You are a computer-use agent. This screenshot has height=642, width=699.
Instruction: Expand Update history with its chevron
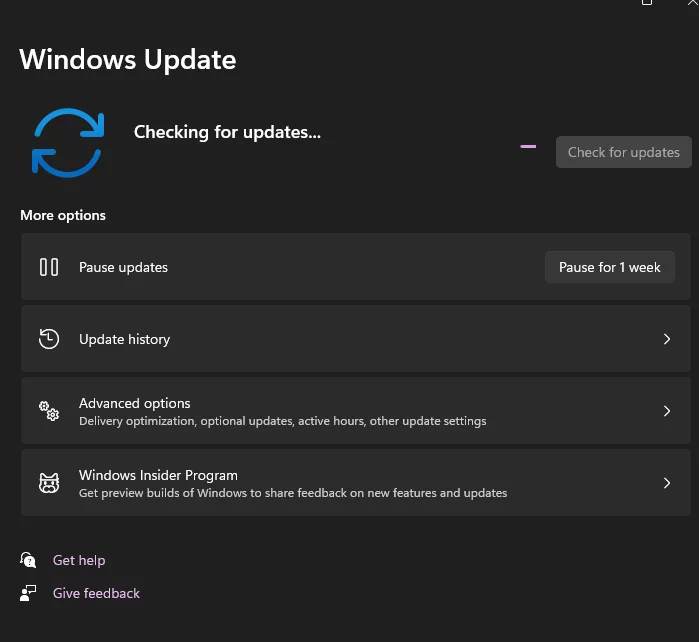667,339
